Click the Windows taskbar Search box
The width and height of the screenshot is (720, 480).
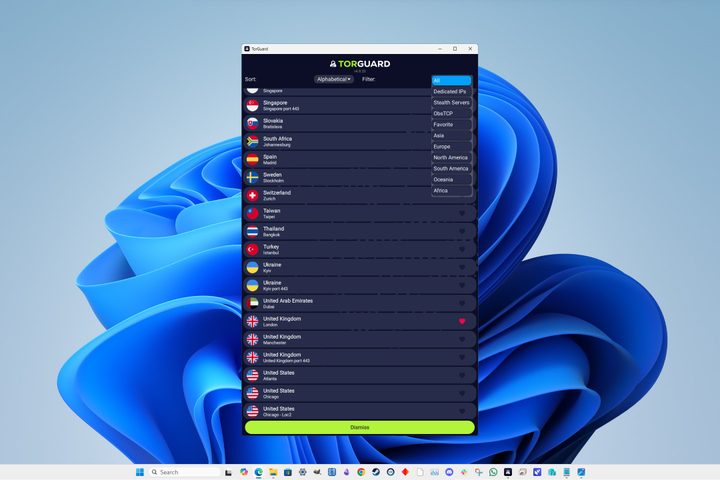coord(185,472)
